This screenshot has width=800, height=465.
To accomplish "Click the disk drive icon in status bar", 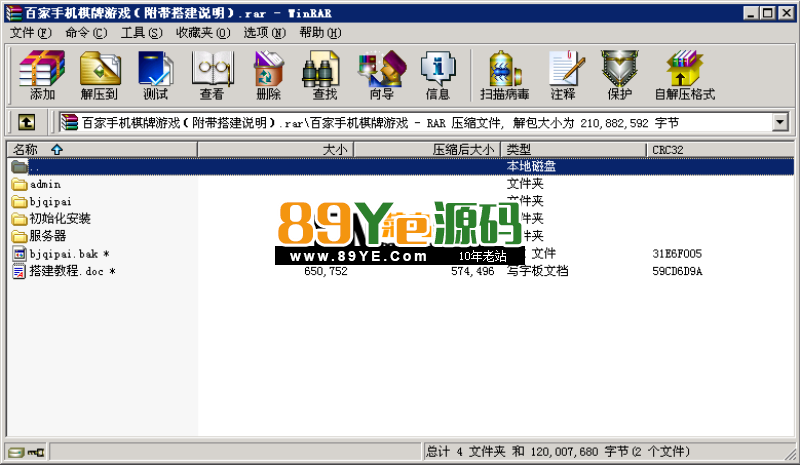I will (x=16, y=452).
